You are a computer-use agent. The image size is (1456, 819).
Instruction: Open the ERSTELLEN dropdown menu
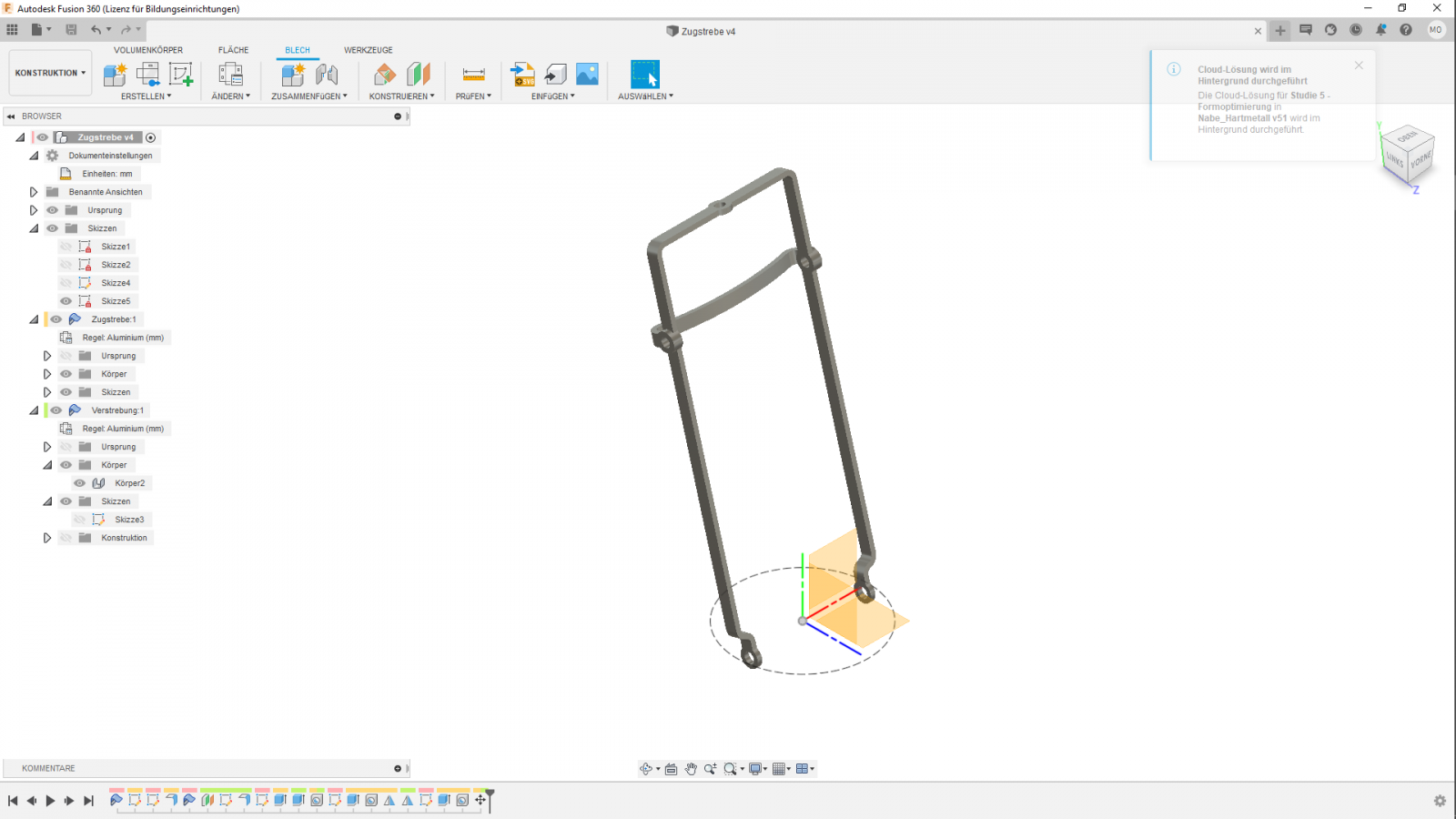pyautogui.click(x=146, y=96)
